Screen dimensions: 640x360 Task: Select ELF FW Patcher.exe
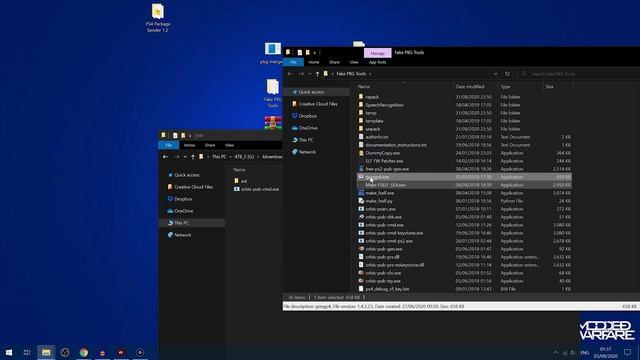pyautogui.click(x=384, y=161)
